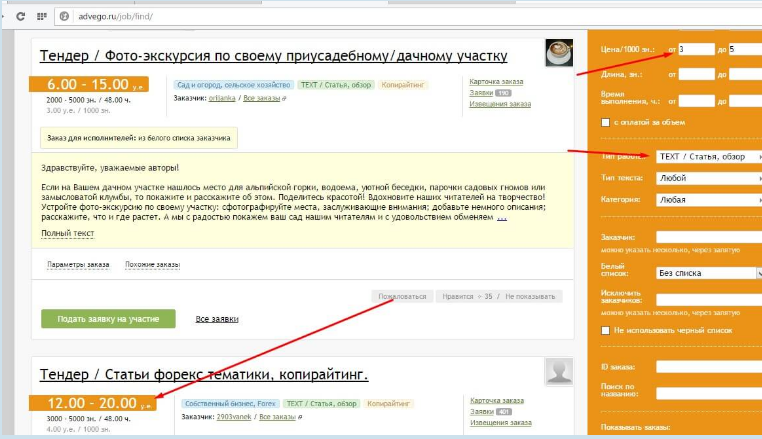This screenshot has height=439, width=762.
Task: Open the 'Категория' dropdown
Action: coord(708,200)
